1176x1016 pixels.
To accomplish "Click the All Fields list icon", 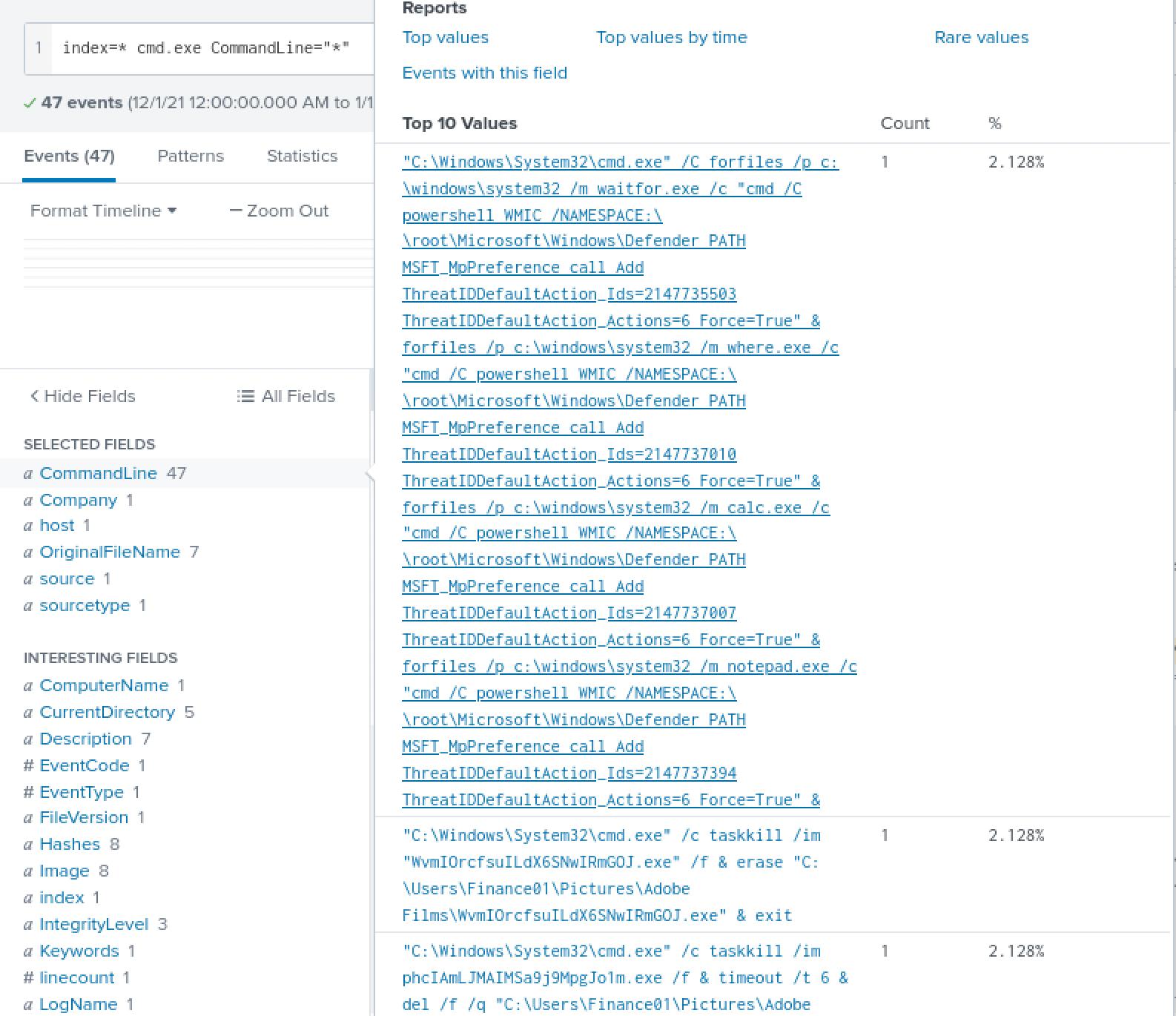I will click(245, 396).
